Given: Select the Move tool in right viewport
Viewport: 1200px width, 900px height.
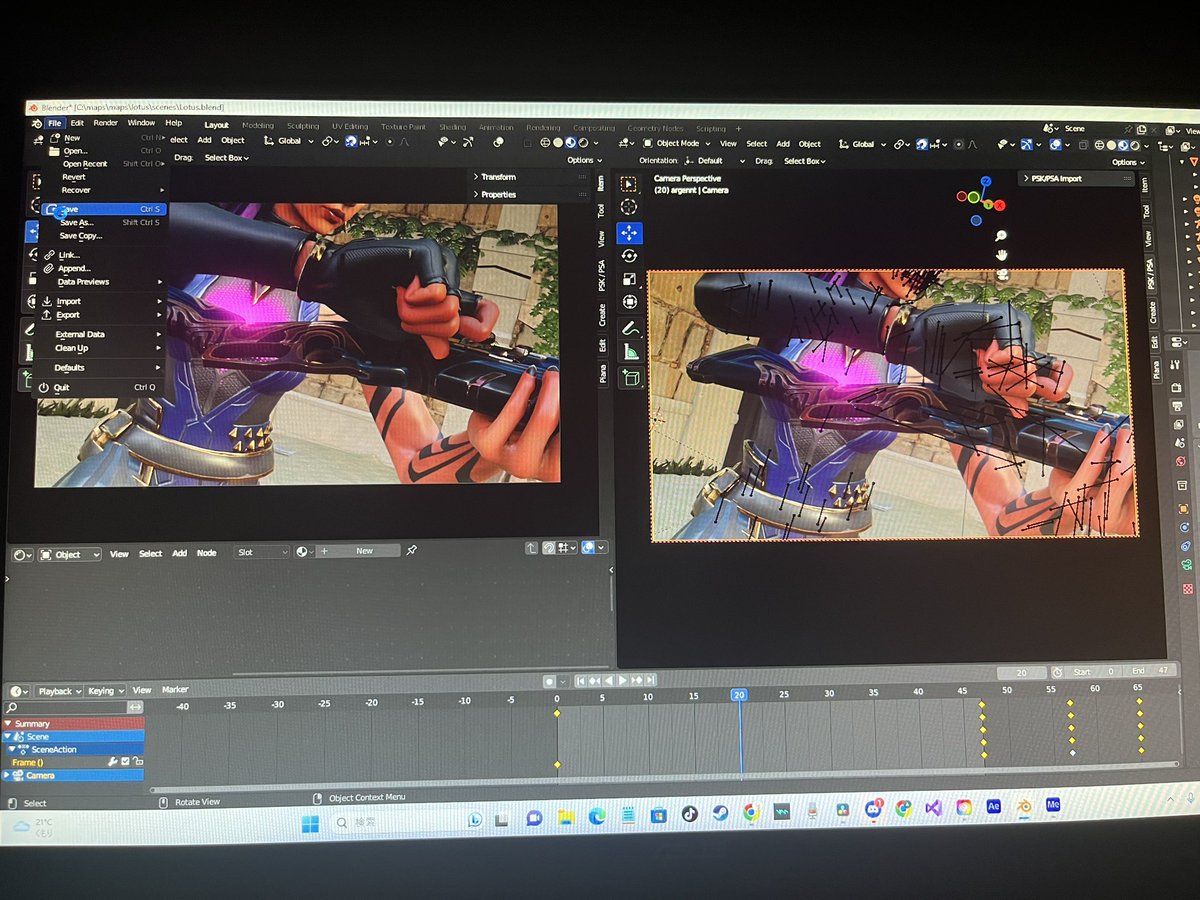Looking at the screenshot, I should point(629,232).
